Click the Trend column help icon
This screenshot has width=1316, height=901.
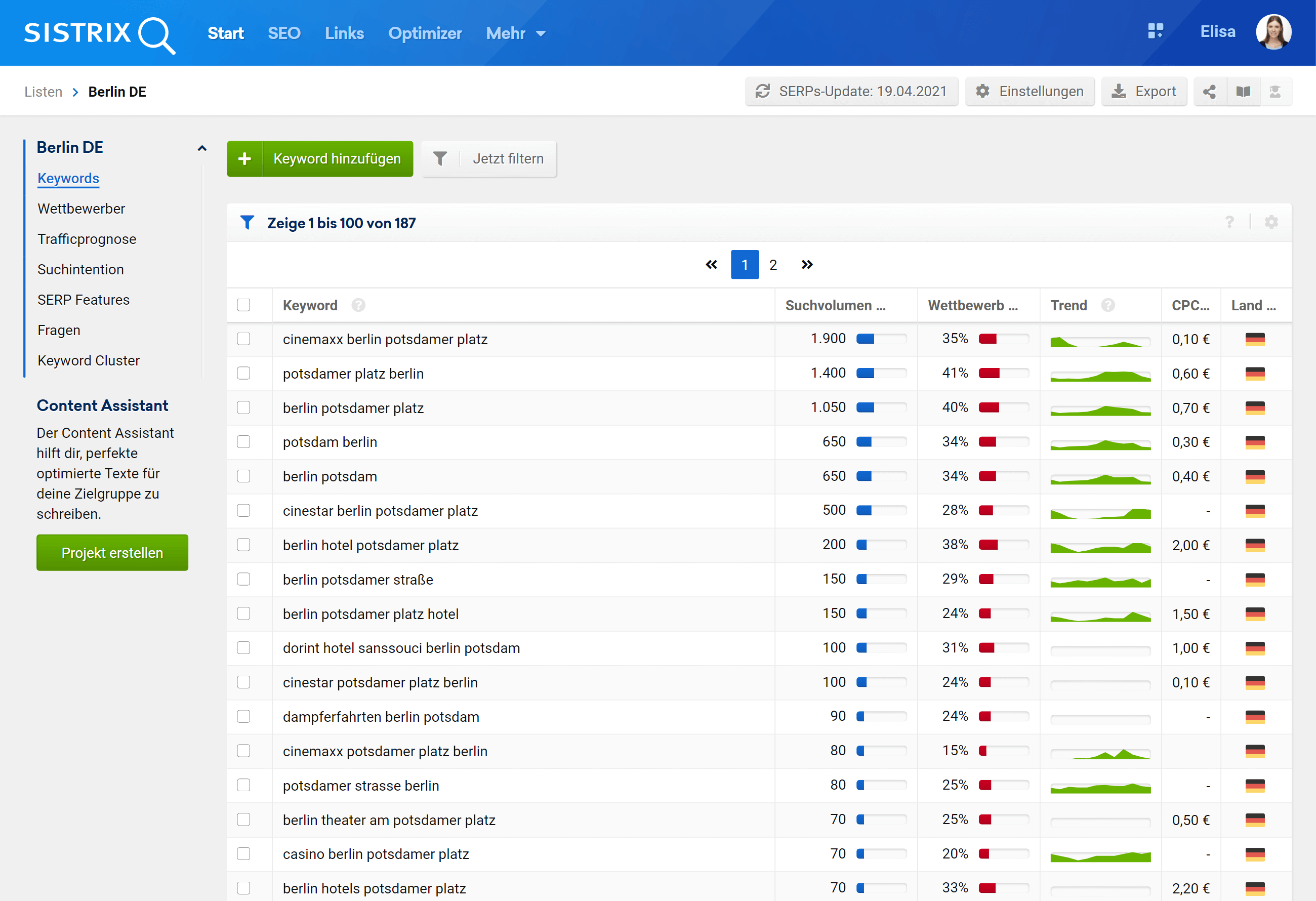pyautogui.click(x=1108, y=305)
